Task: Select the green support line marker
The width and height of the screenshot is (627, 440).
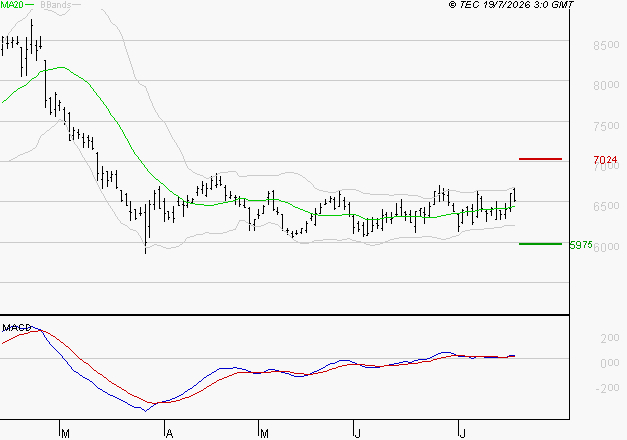Action: [x=540, y=244]
